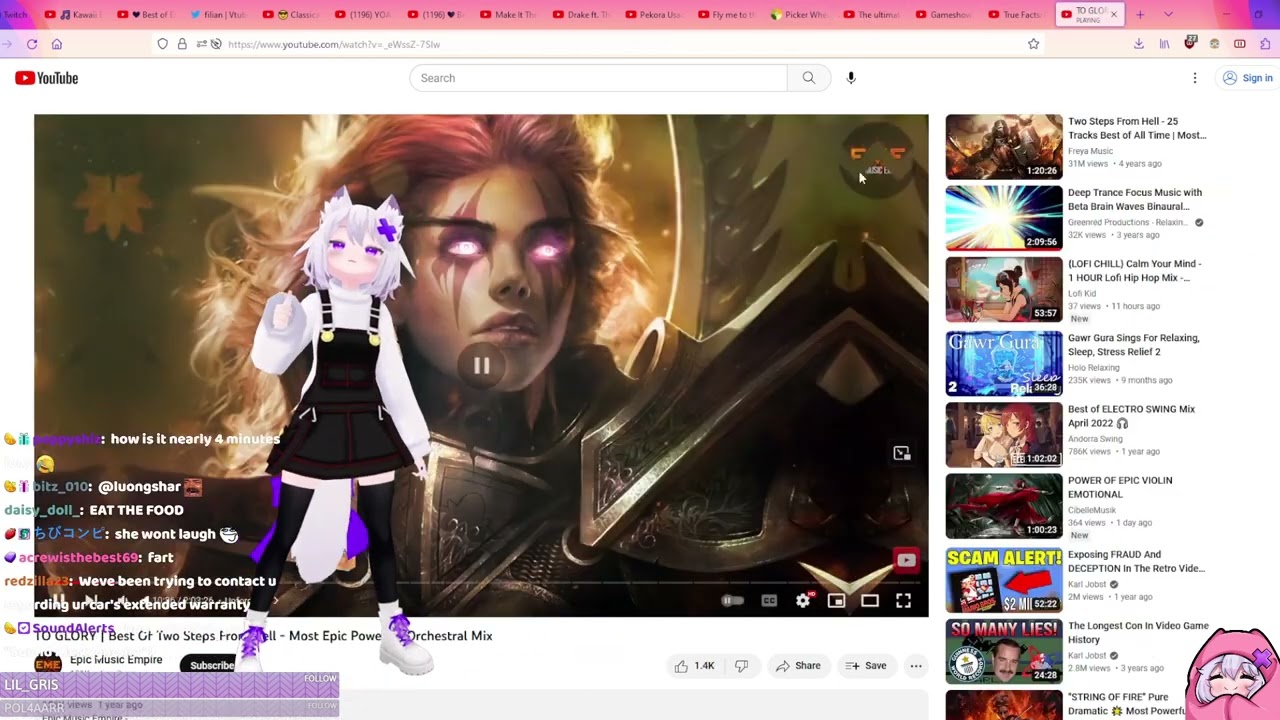
Task: Start voice search with microphone icon
Action: point(851,78)
